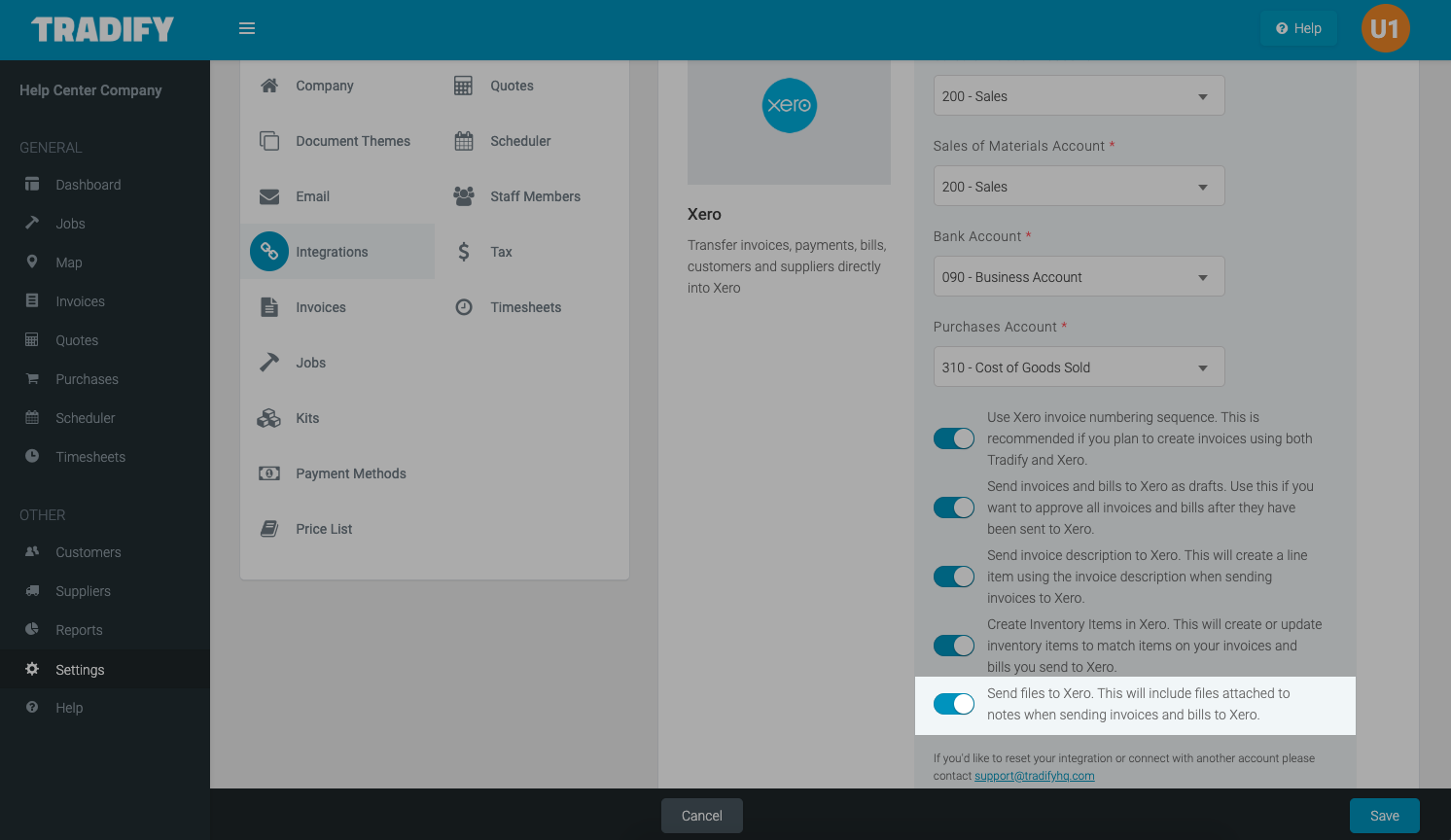Open the Tax settings icon
1451x840 pixels.
[x=463, y=251]
